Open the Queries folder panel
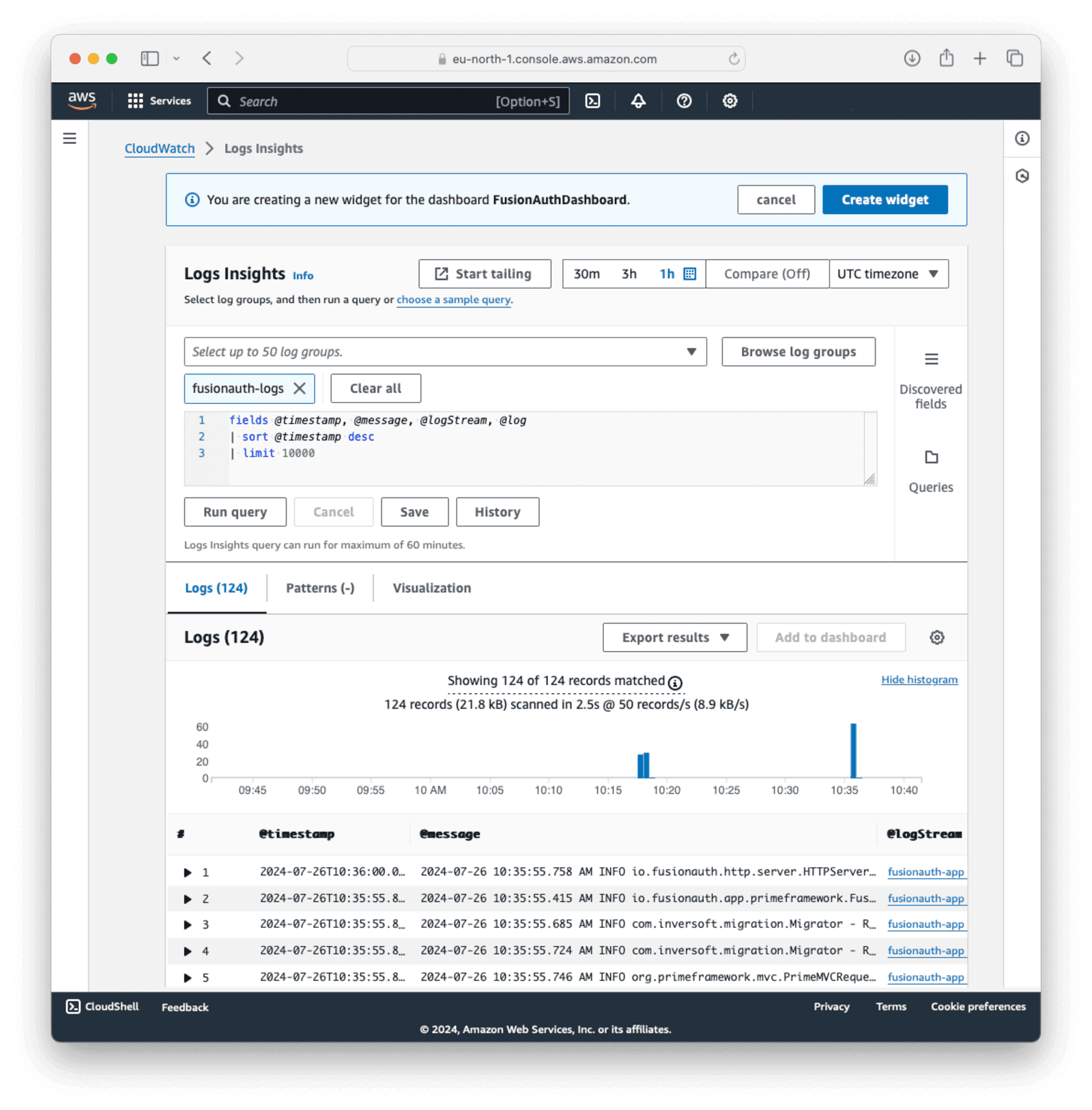1092x1110 pixels. [930, 471]
